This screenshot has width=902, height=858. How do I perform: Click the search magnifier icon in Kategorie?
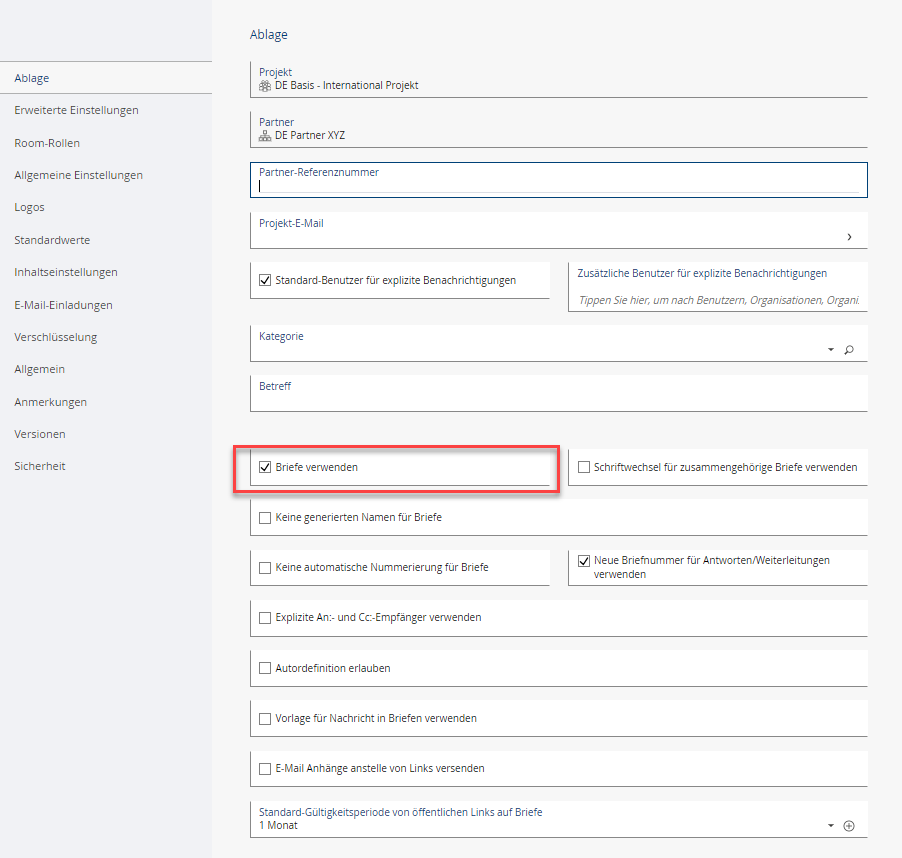[x=849, y=350]
